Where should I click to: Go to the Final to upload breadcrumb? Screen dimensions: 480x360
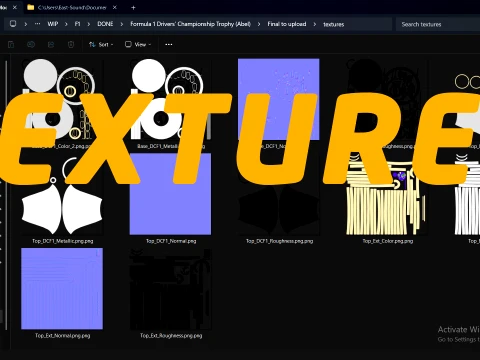287,24
